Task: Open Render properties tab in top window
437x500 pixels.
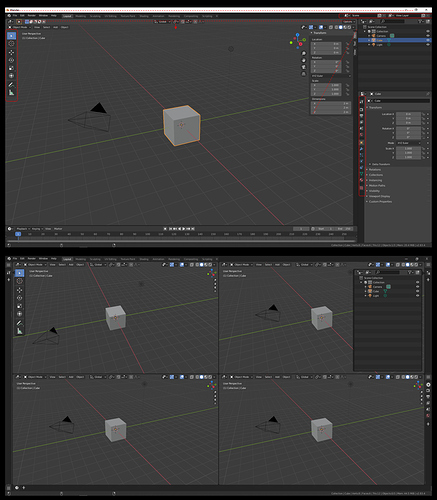Action: [361, 109]
